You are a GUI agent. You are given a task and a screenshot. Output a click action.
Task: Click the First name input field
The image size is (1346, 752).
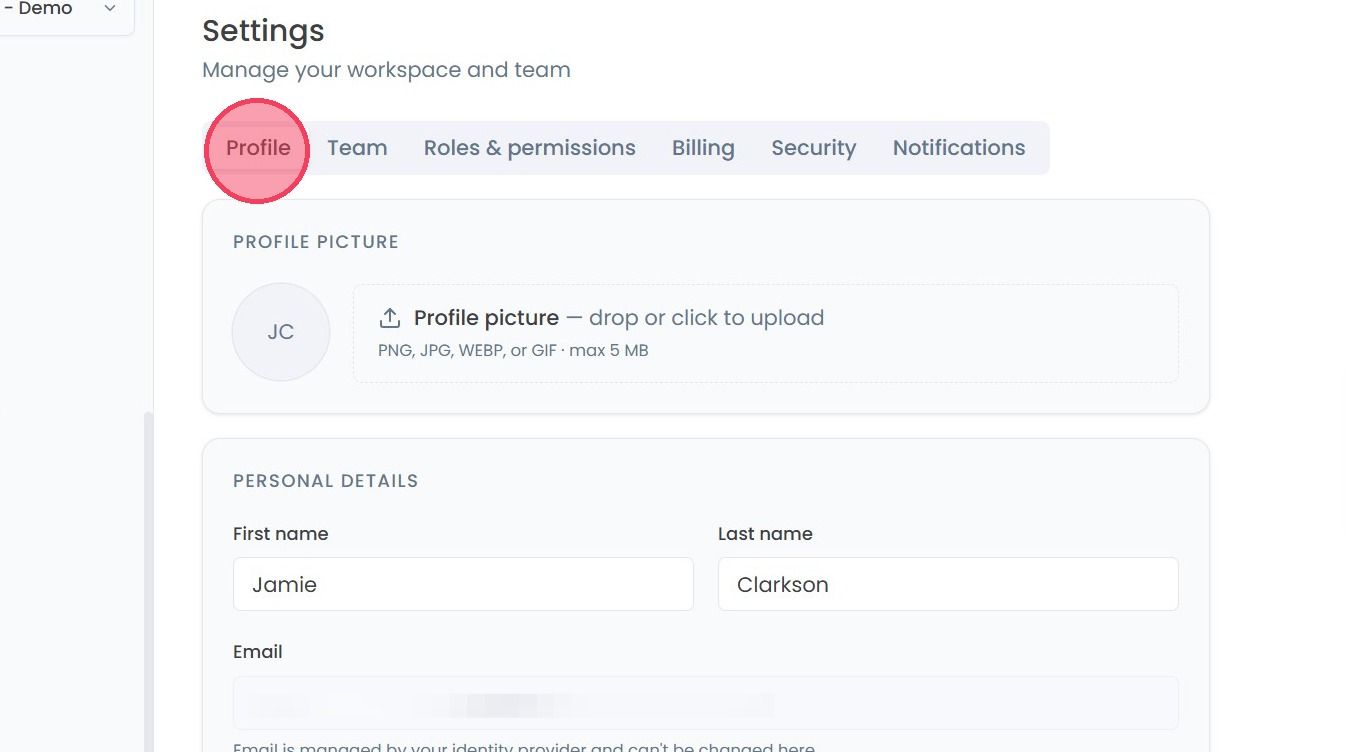[463, 584]
